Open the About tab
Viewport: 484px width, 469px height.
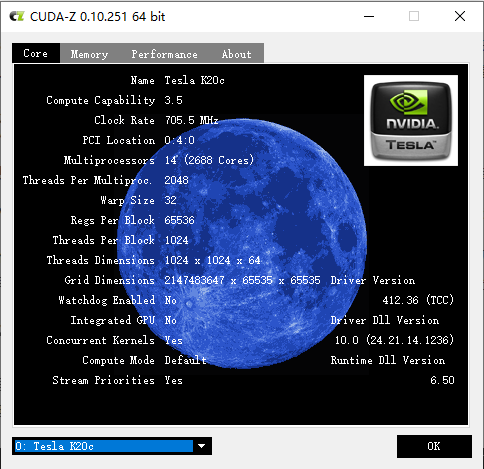(x=236, y=54)
